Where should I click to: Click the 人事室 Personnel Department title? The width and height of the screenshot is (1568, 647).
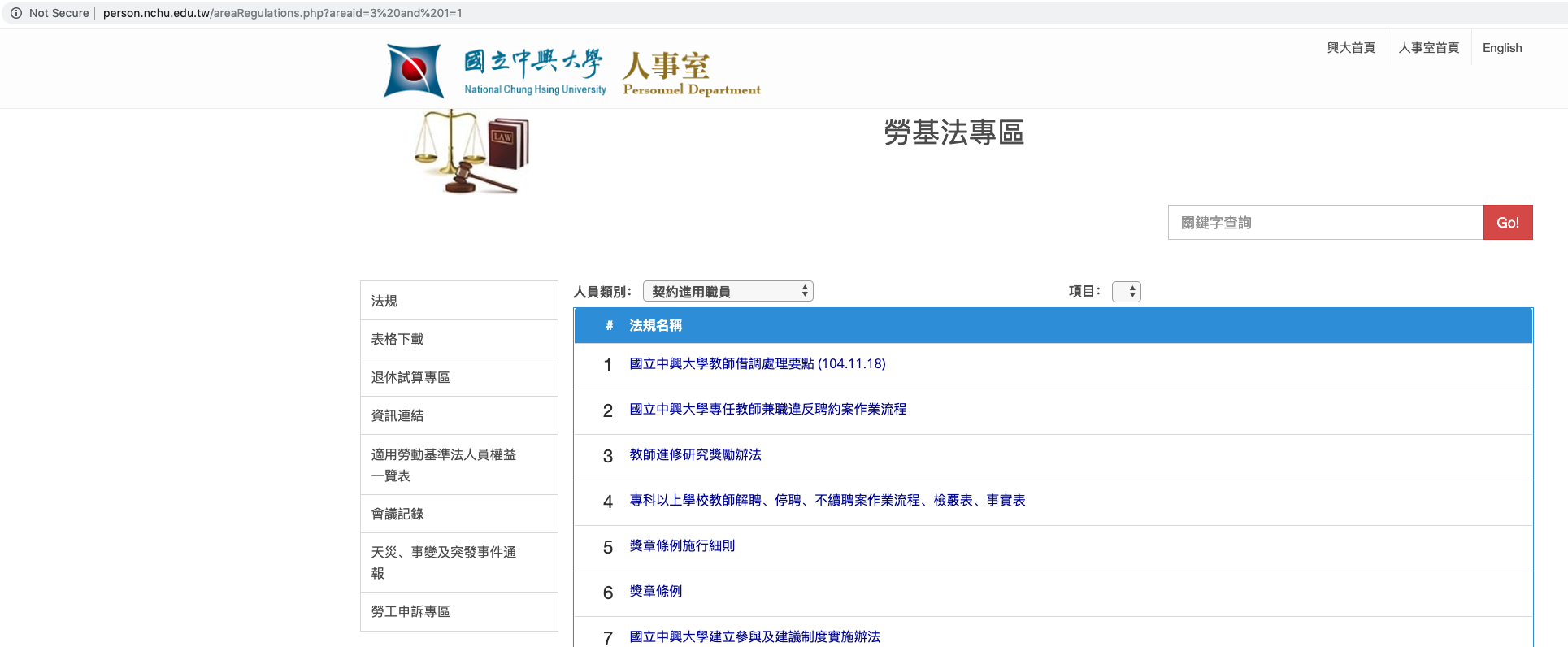click(692, 73)
